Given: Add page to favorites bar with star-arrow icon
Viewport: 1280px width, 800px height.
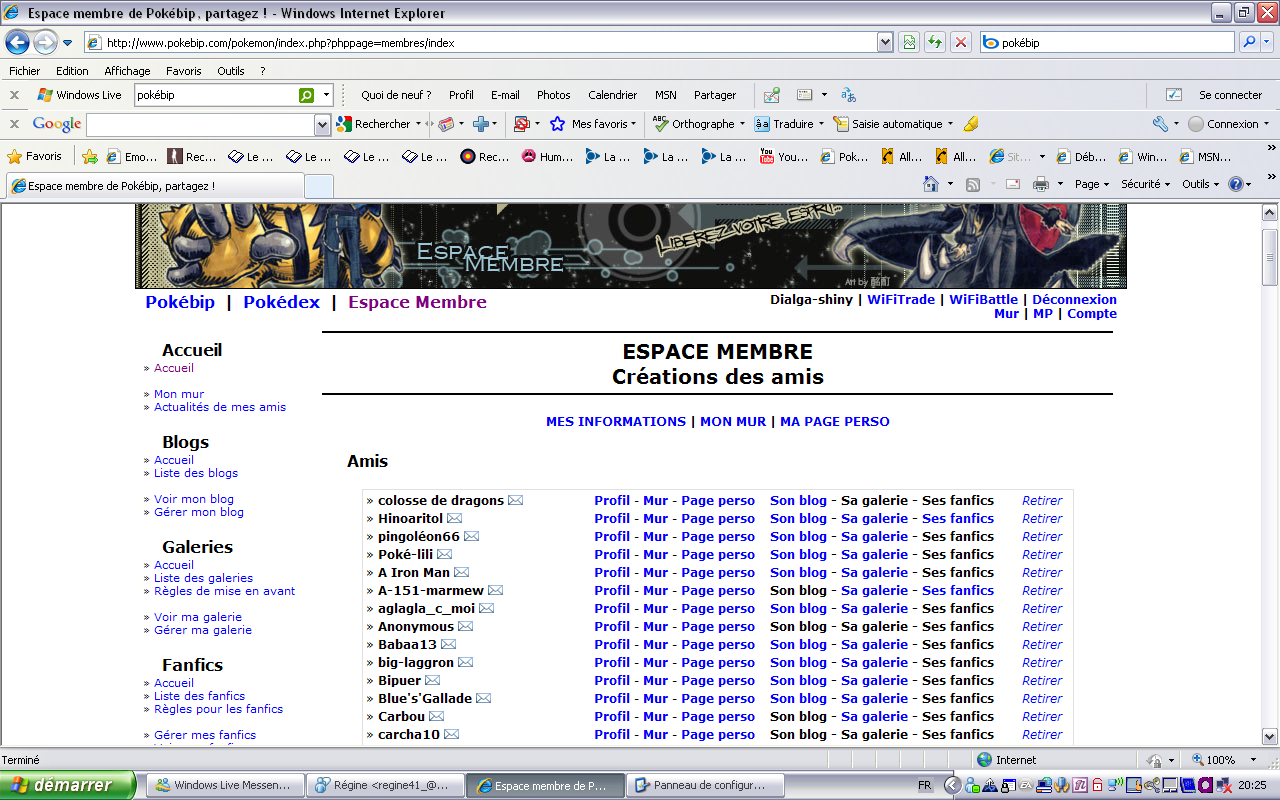Looking at the screenshot, I should 90,156.
